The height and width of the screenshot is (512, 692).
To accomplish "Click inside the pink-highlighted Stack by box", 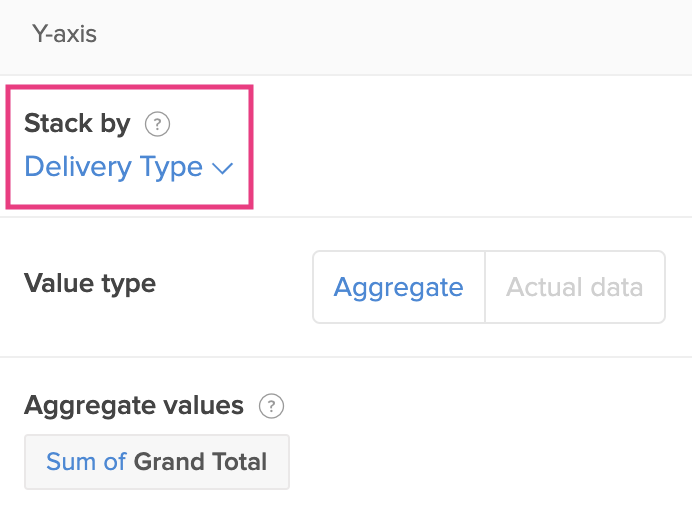I will coord(129,147).
